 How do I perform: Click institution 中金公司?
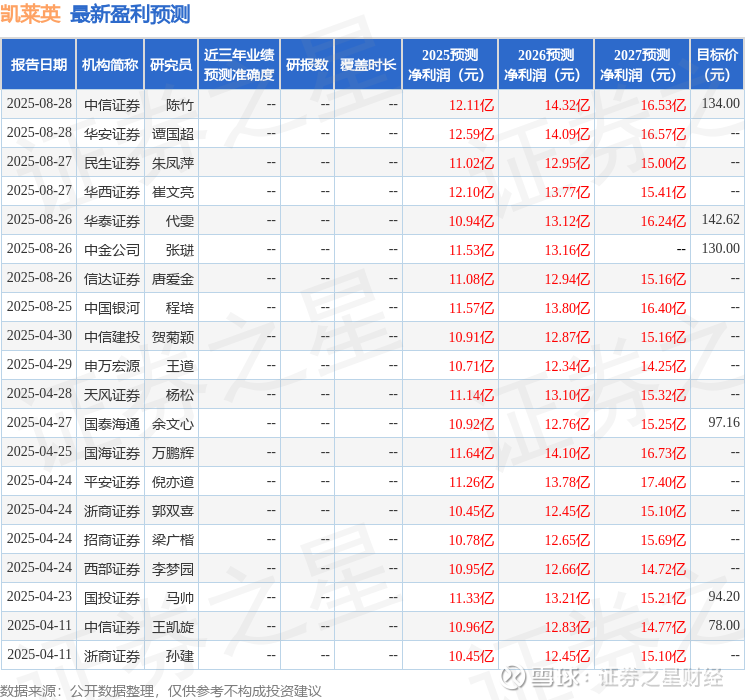[112, 250]
